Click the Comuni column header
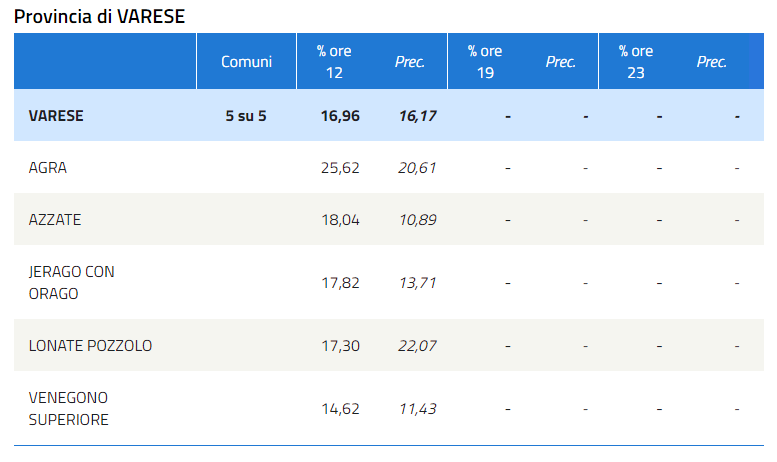 [x=246, y=62]
